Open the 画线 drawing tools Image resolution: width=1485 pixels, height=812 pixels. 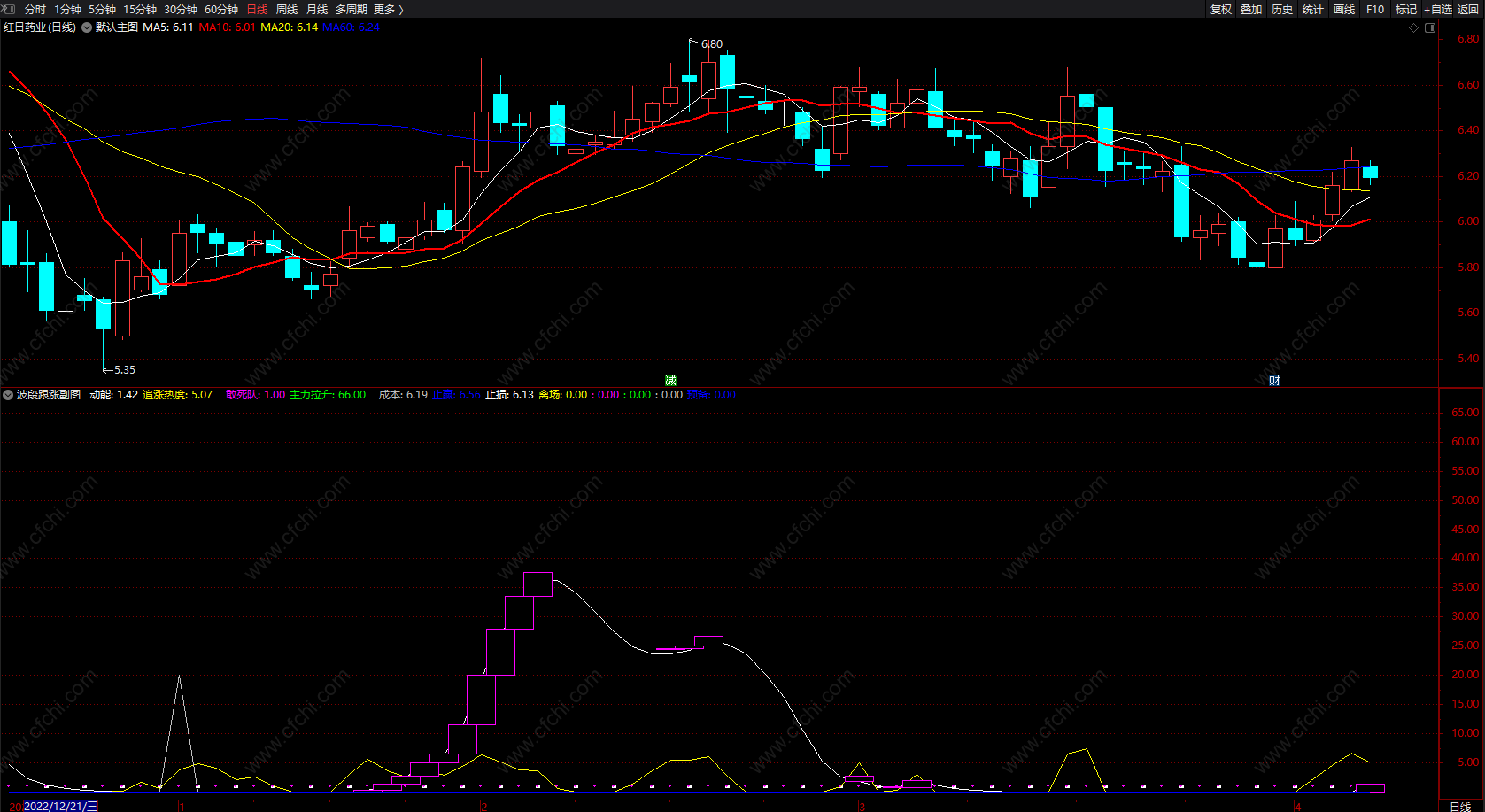[1344, 10]
